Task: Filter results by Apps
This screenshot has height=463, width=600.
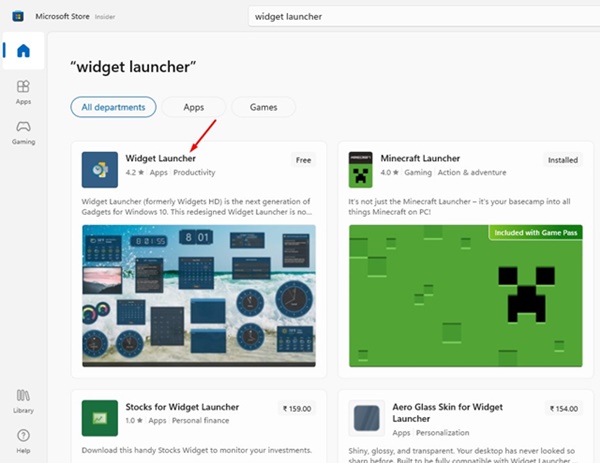Action: coord(194,107)
